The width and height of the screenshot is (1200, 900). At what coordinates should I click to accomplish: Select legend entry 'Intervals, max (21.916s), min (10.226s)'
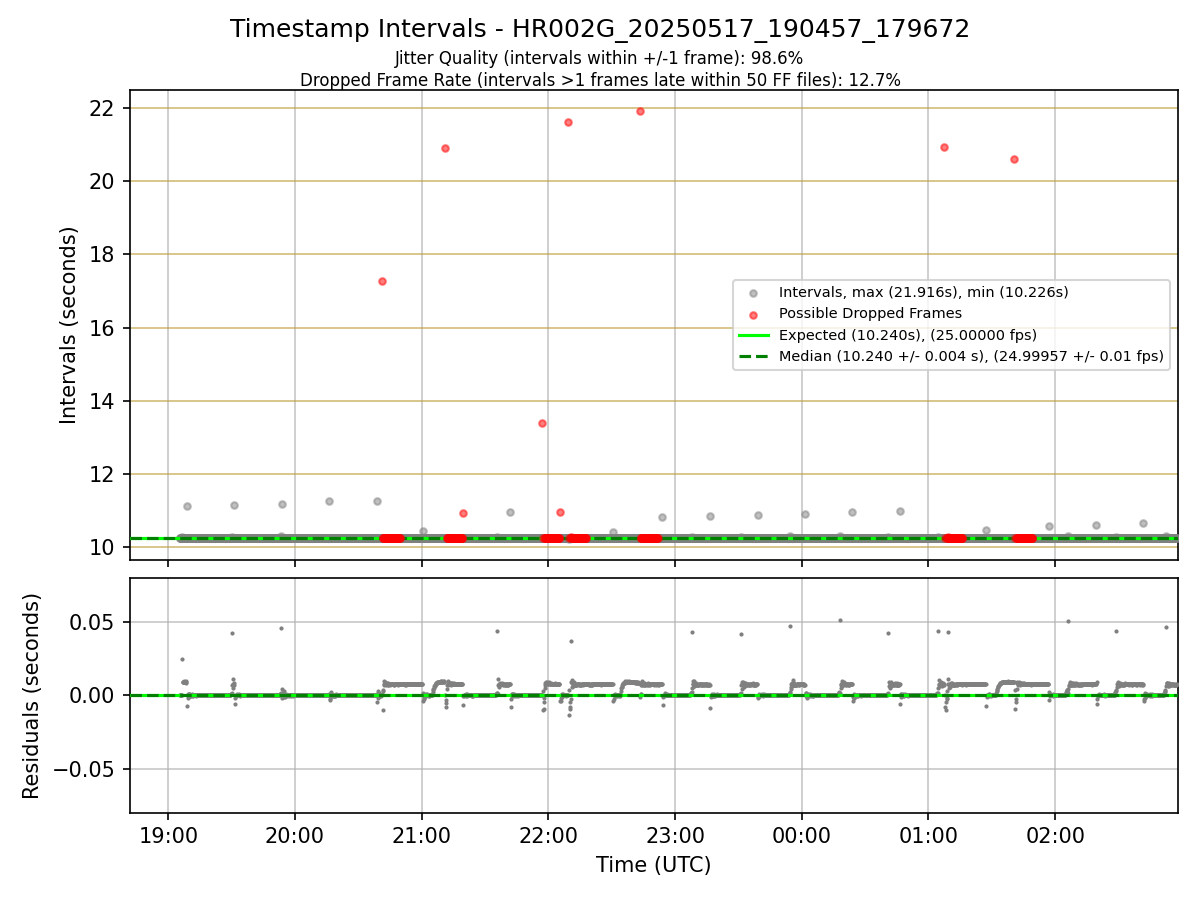(923, 292)
